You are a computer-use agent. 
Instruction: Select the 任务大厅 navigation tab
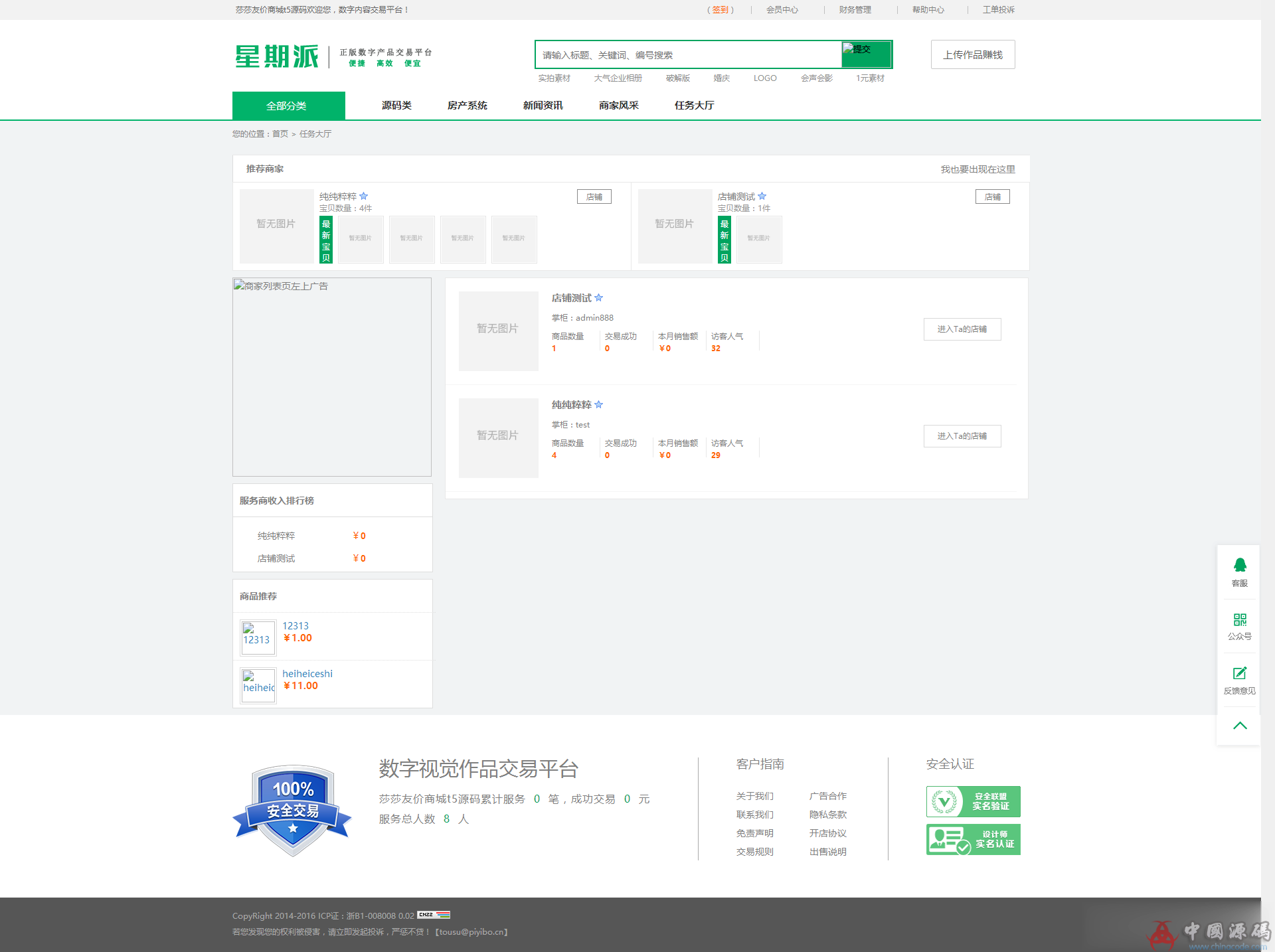click(x=694, y=106)
